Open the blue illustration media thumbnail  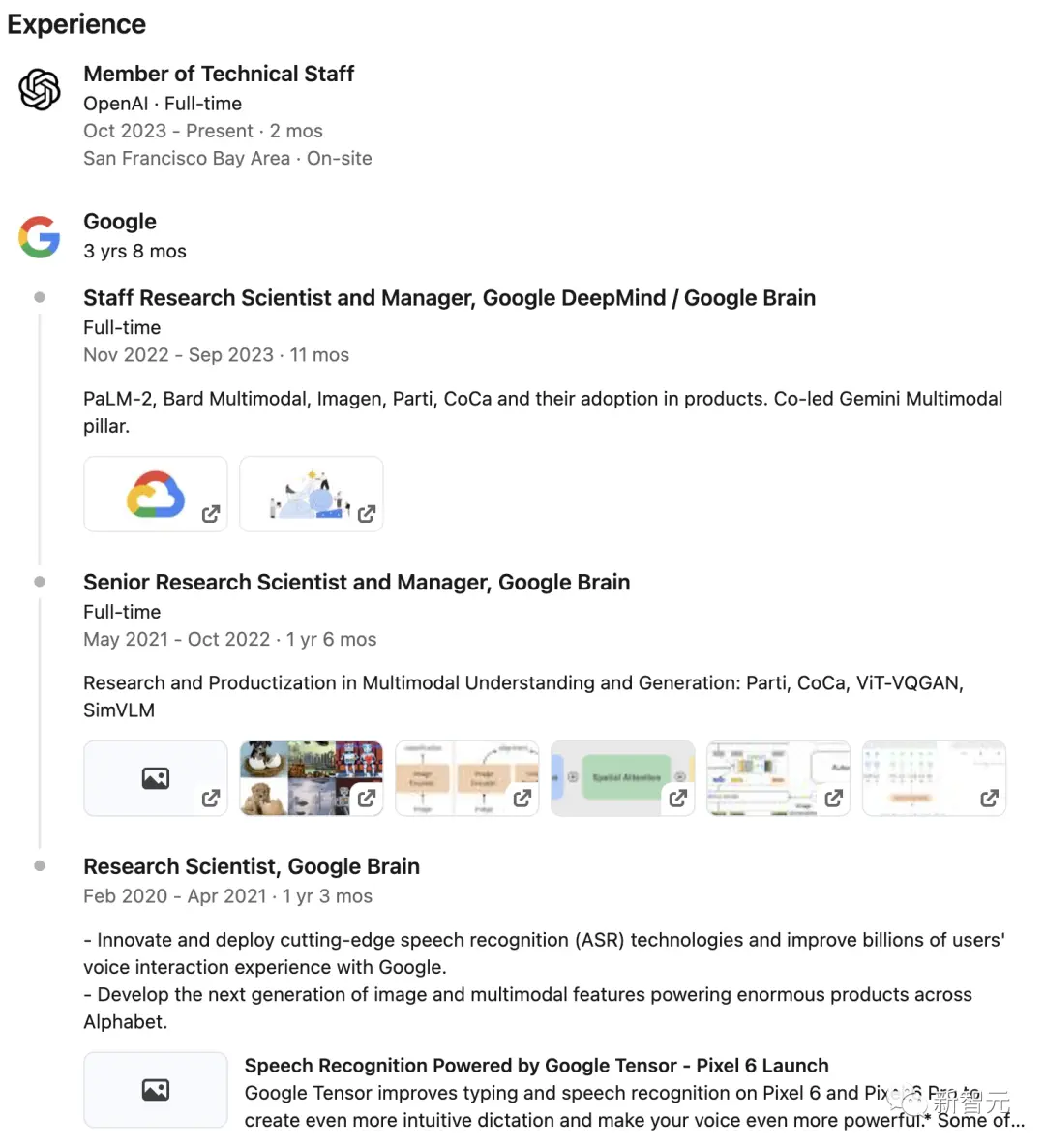pyautogui.click(x=310, y=494)
